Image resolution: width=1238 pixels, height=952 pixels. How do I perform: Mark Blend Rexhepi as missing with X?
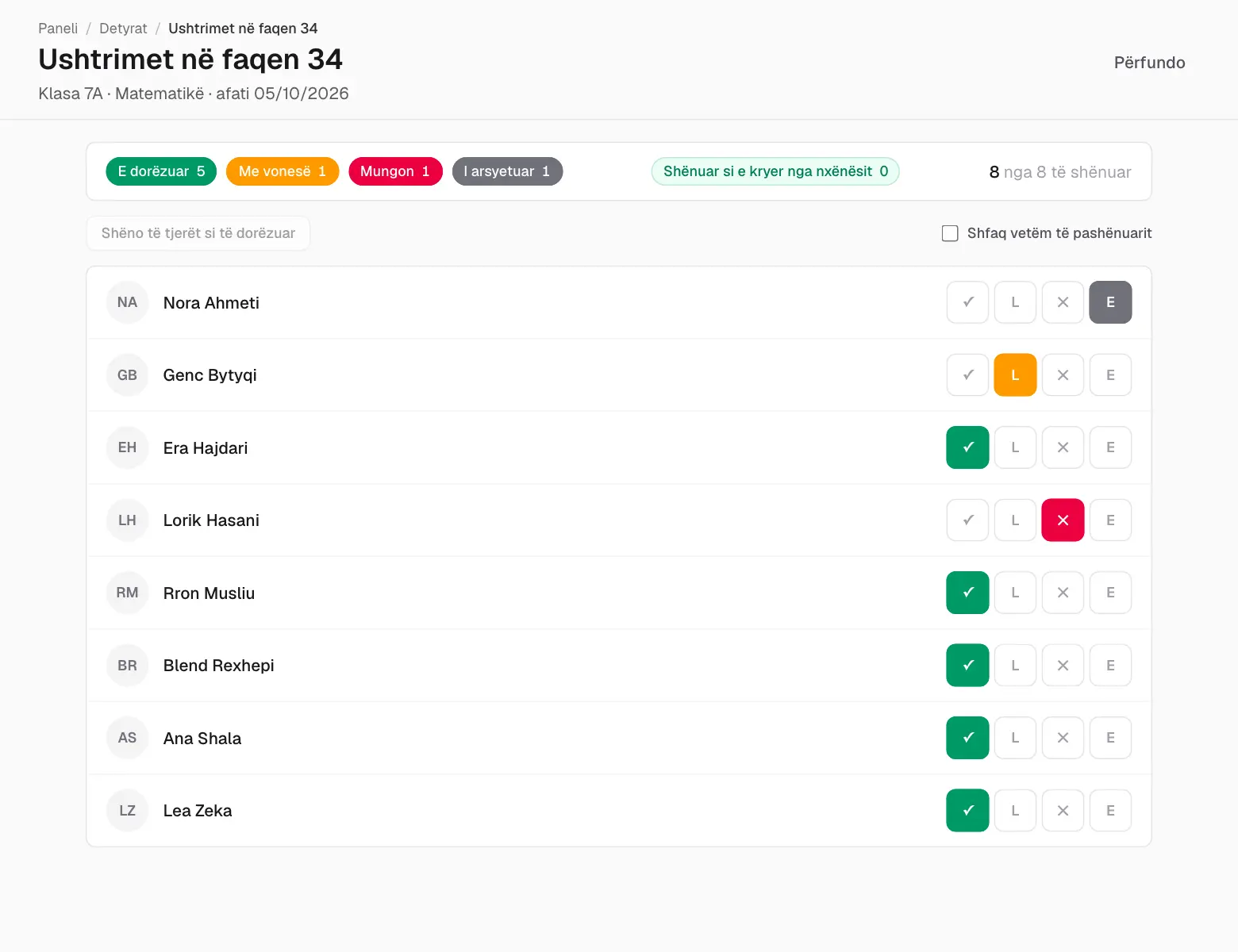(x=1063, y=665)
